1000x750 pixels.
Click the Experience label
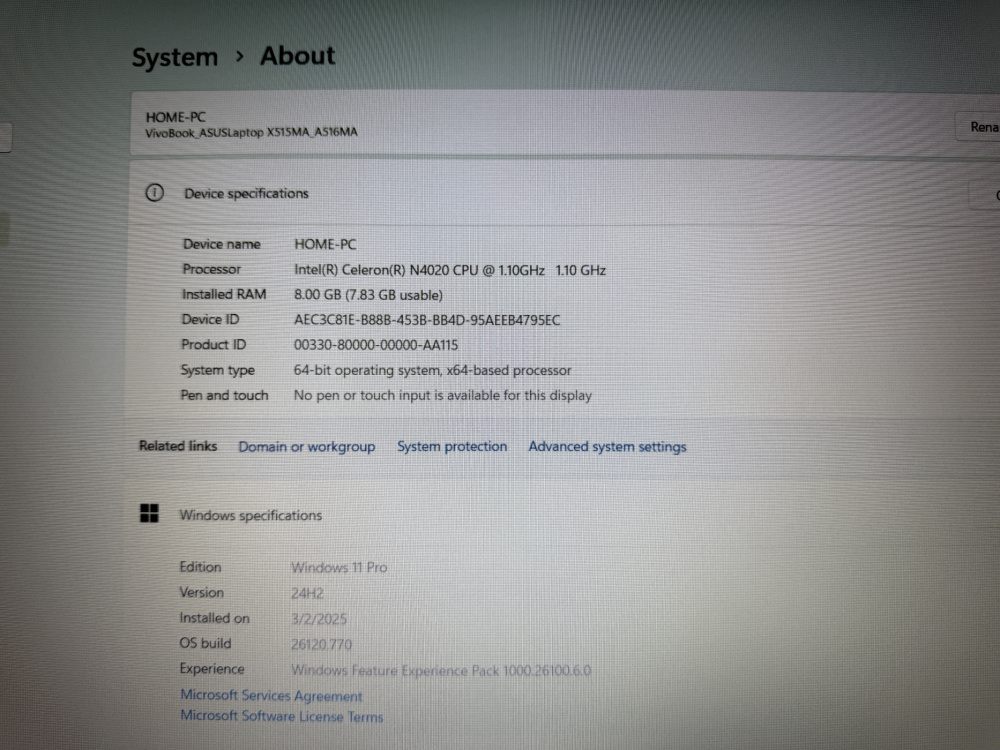[x=212, y=669]
